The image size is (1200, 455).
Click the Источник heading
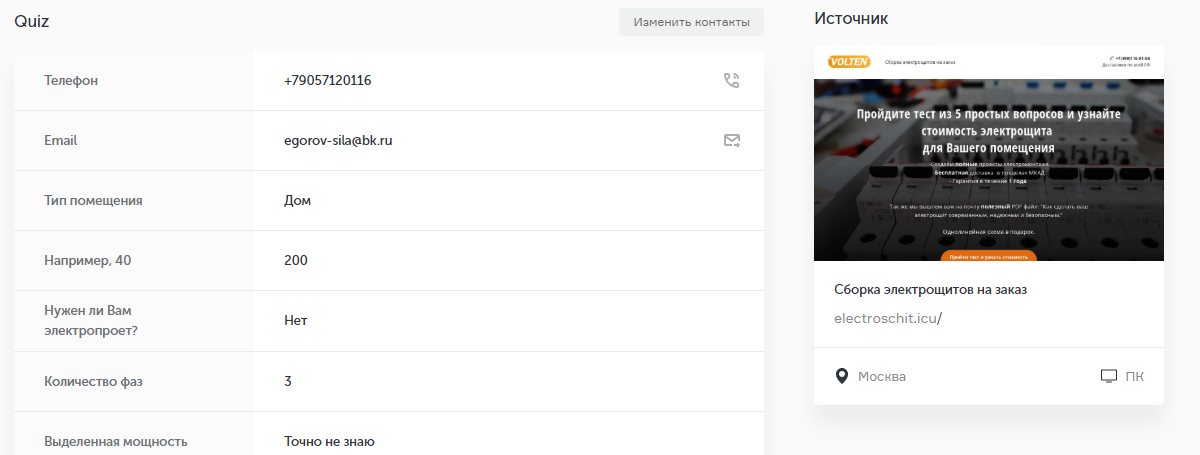pos(850,18)
